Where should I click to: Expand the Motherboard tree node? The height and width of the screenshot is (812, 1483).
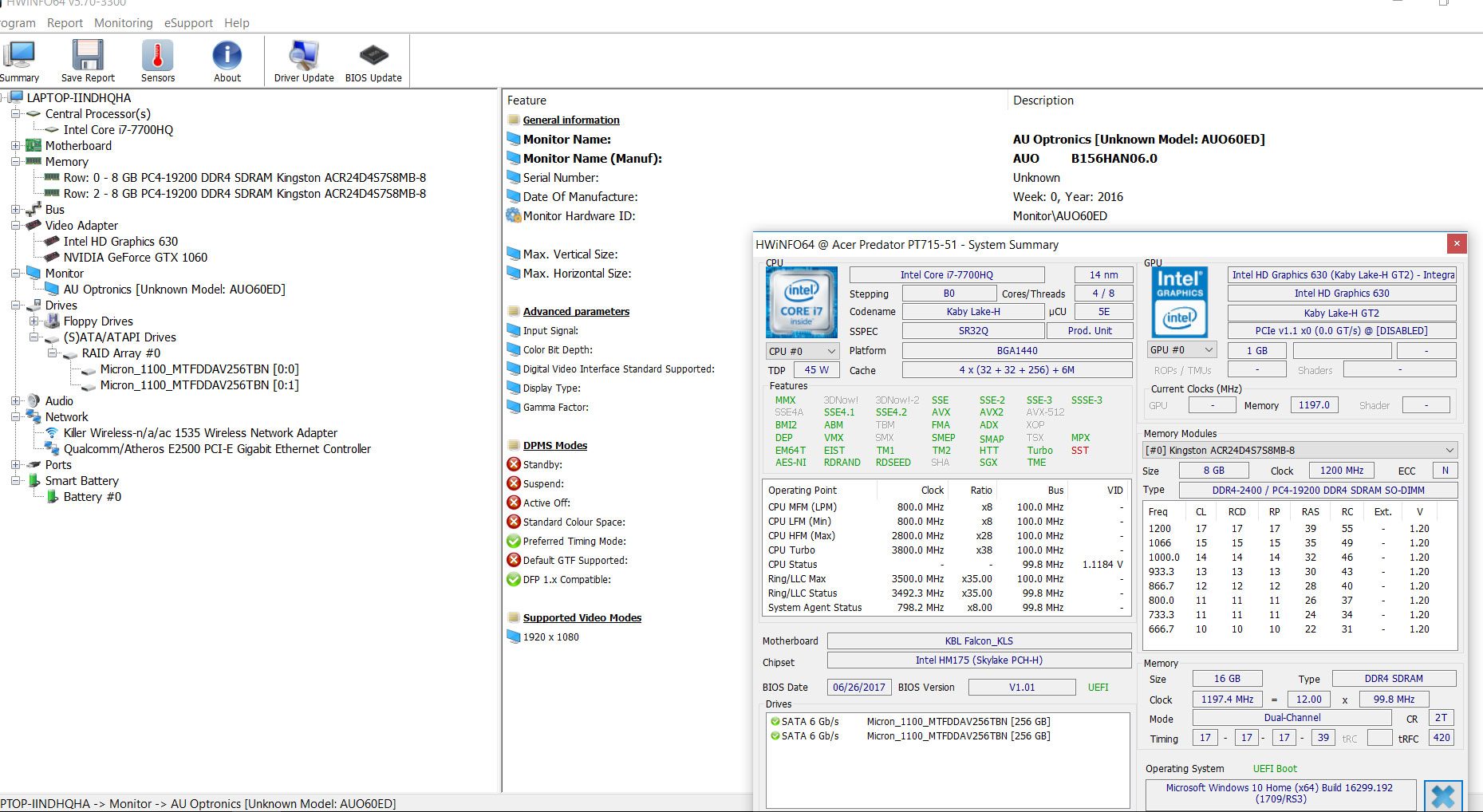(x=15, y=145)
